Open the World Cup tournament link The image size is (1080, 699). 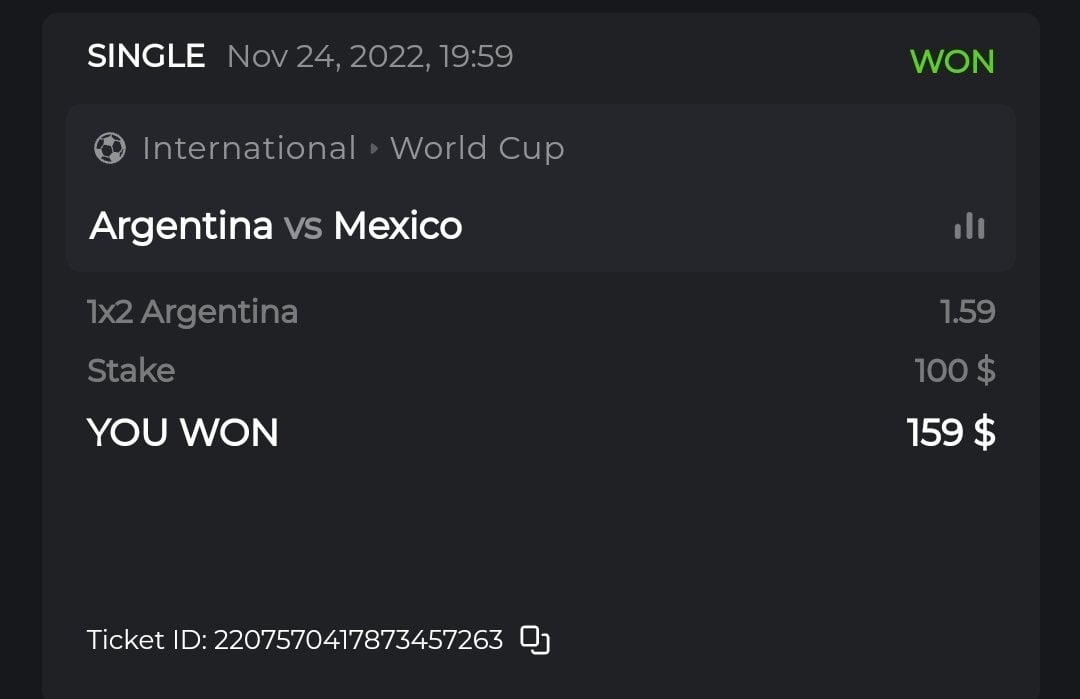(x=477, y=149)
